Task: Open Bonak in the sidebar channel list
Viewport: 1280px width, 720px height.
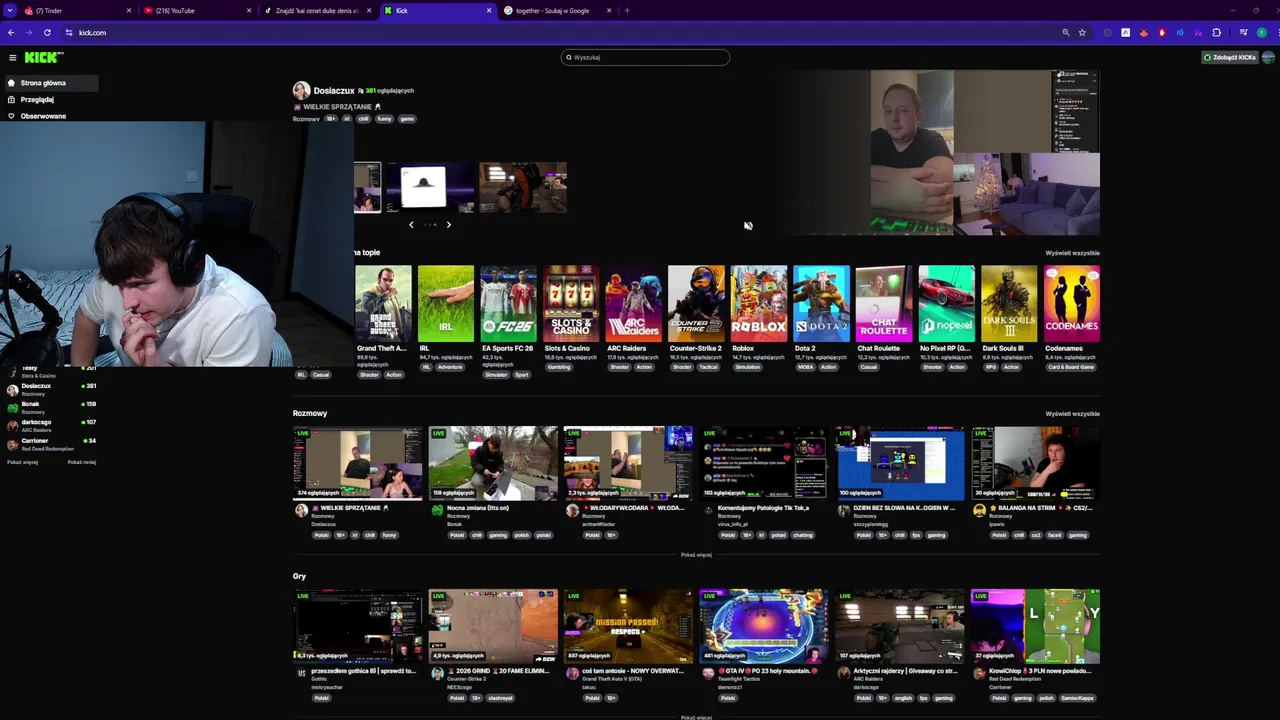Action: click(50, 407)
